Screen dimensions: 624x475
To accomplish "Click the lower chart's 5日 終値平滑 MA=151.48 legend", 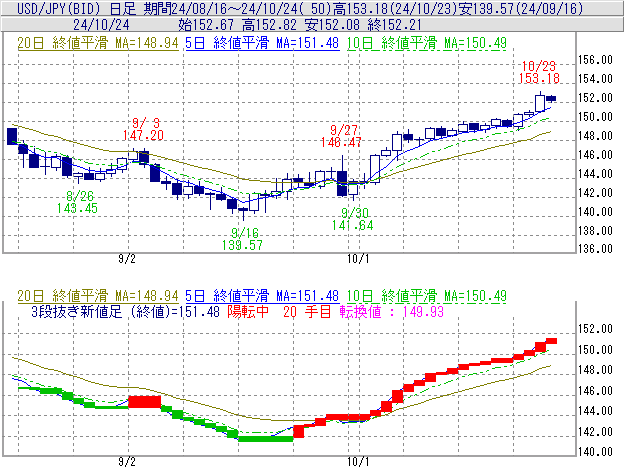I will tap(262, 296).
